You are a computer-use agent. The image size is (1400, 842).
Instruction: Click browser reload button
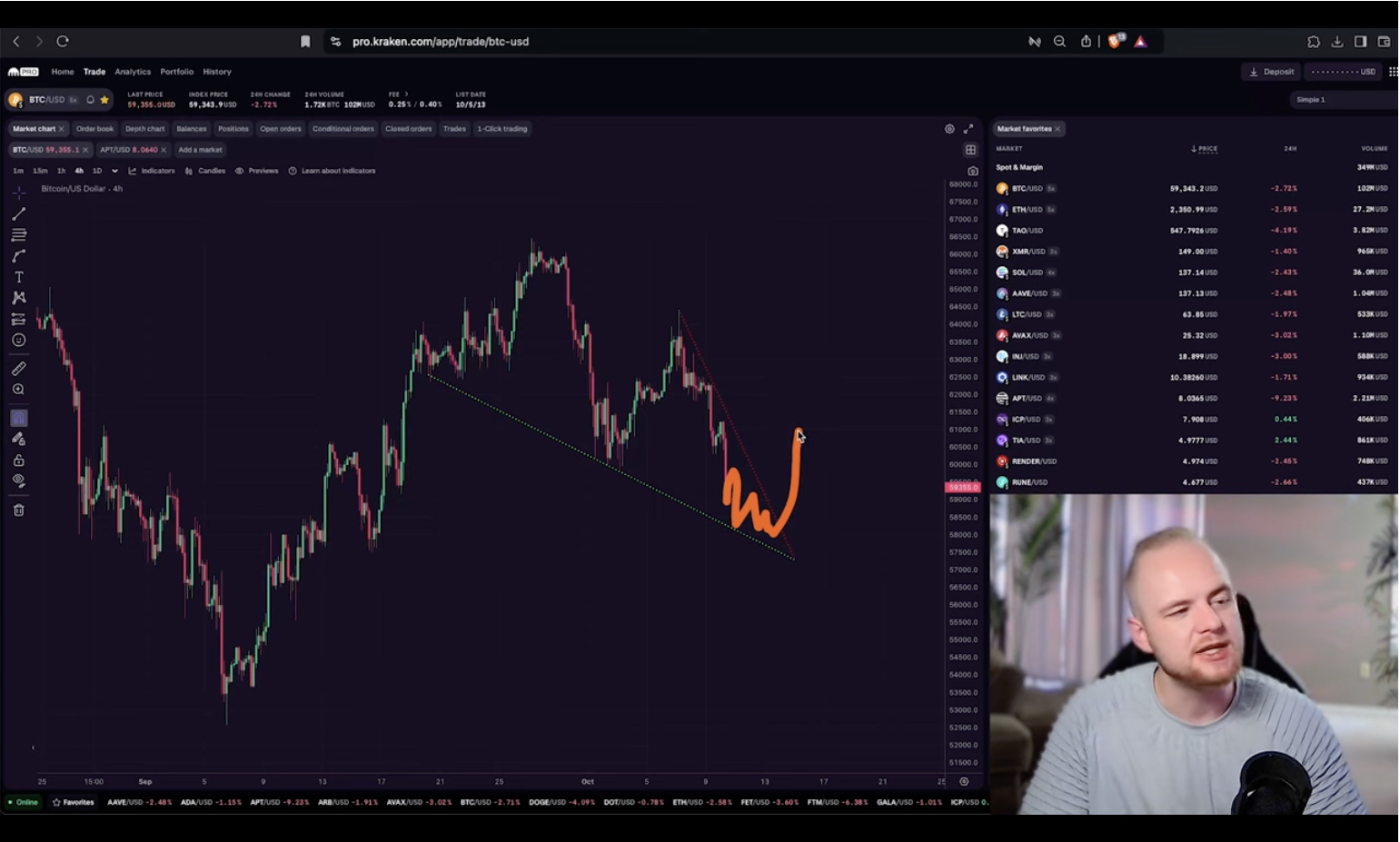click(63, 41)
